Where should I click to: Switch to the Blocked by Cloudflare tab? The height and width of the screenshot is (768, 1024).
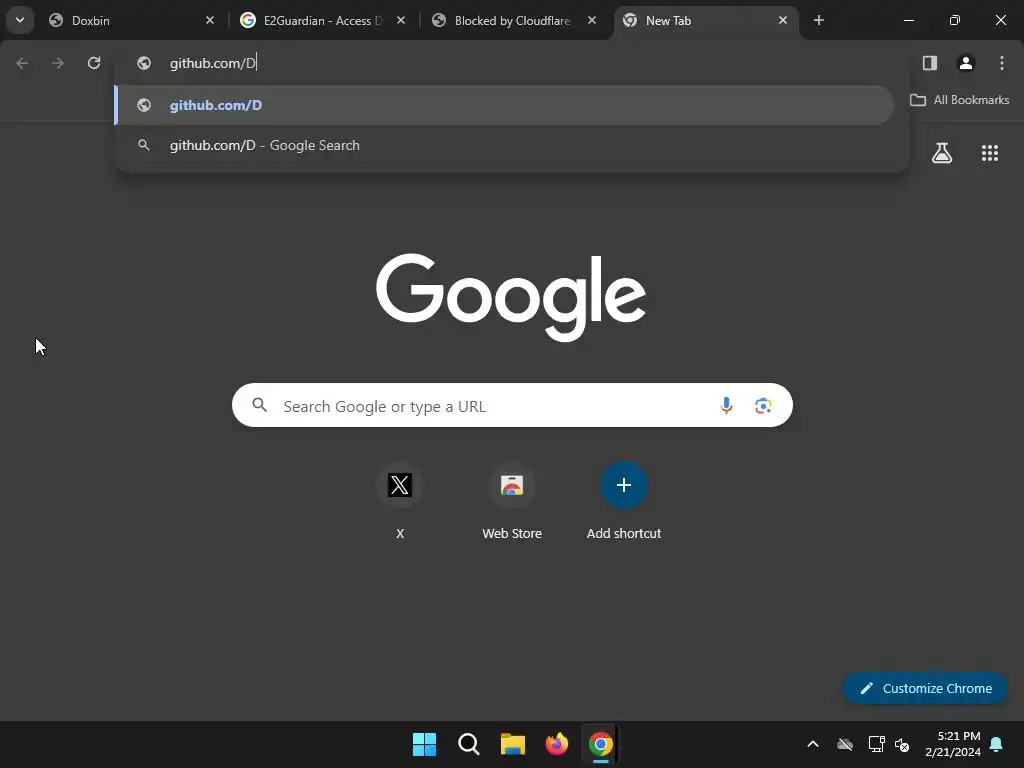pos(514,20)
